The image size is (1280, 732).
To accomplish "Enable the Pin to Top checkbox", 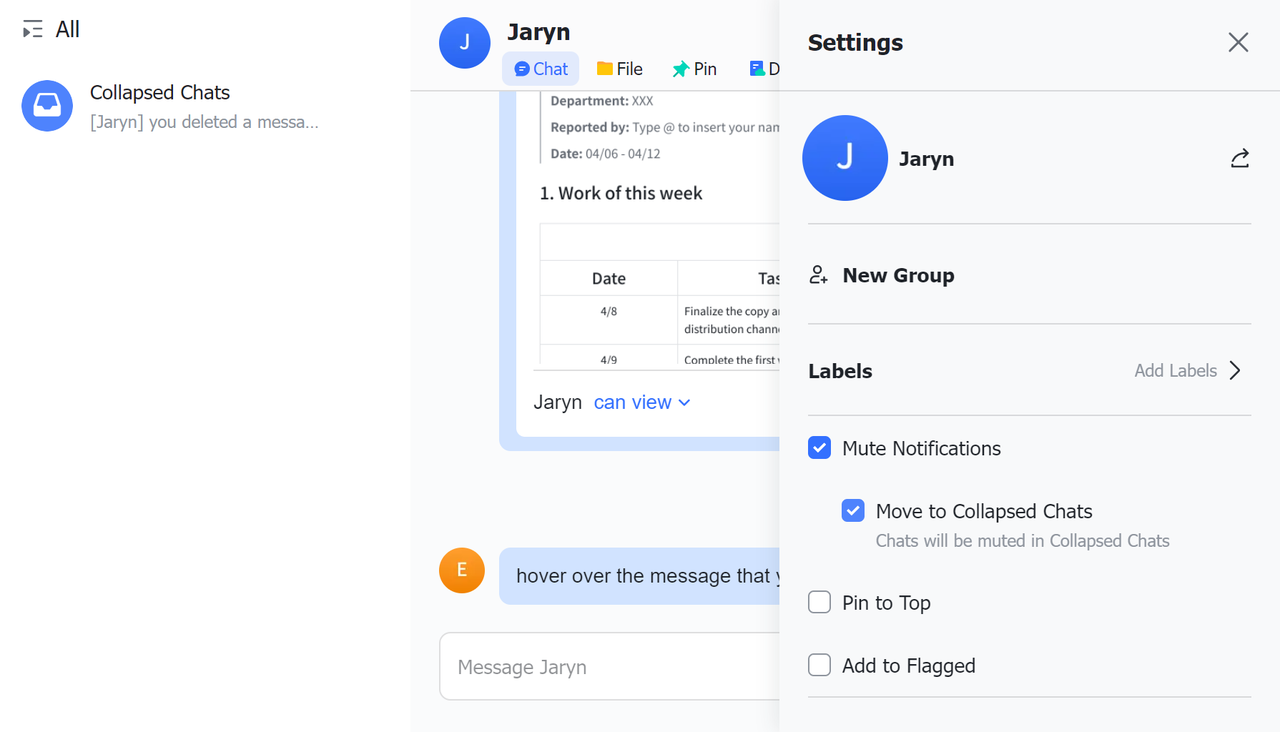I will (819, 602).
